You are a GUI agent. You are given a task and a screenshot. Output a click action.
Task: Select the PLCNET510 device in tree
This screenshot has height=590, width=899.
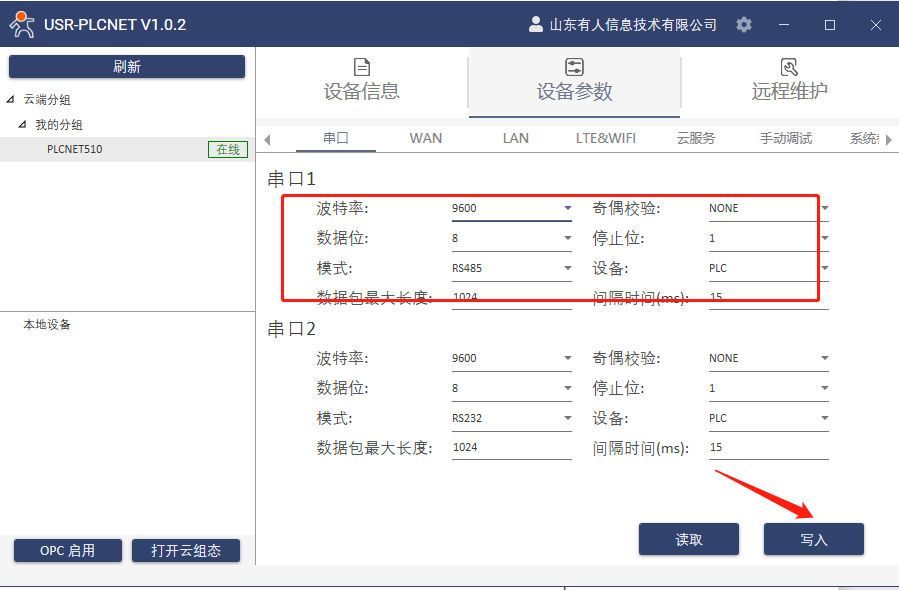click(75, 149)
